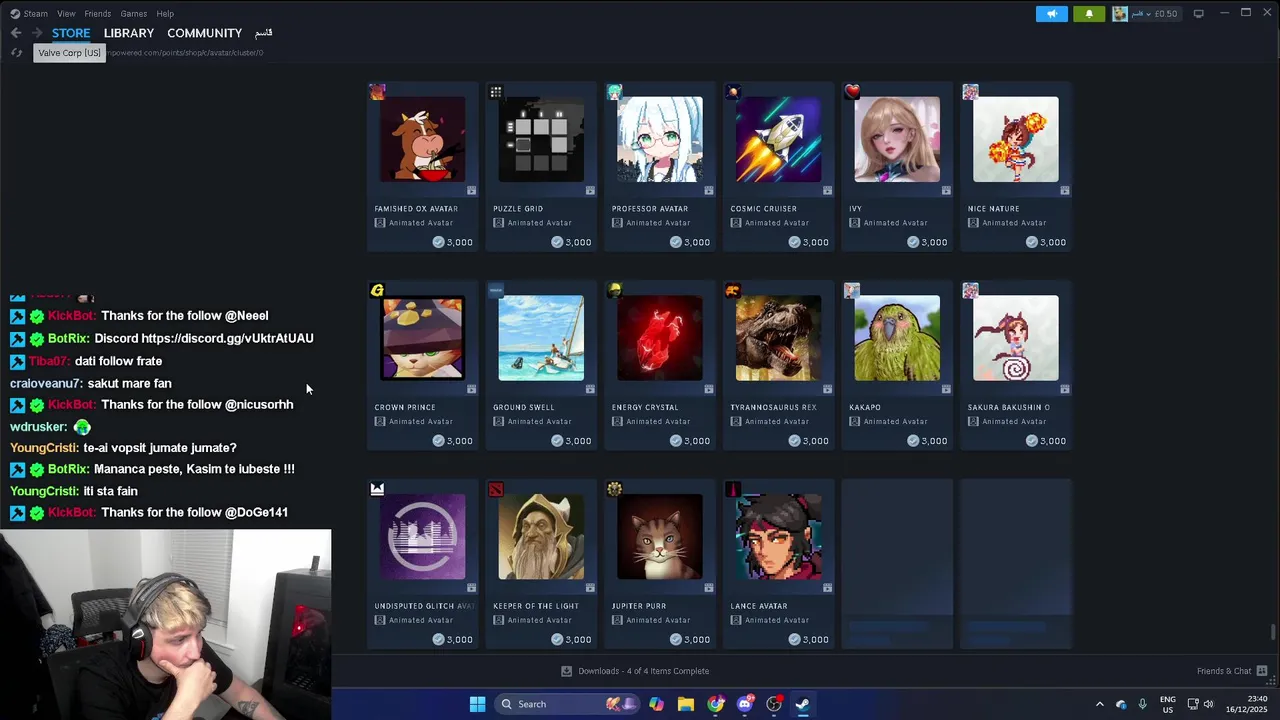1280x720 pixels.
Task: Click the microphone tray icon
Action: pos(1142,704)
